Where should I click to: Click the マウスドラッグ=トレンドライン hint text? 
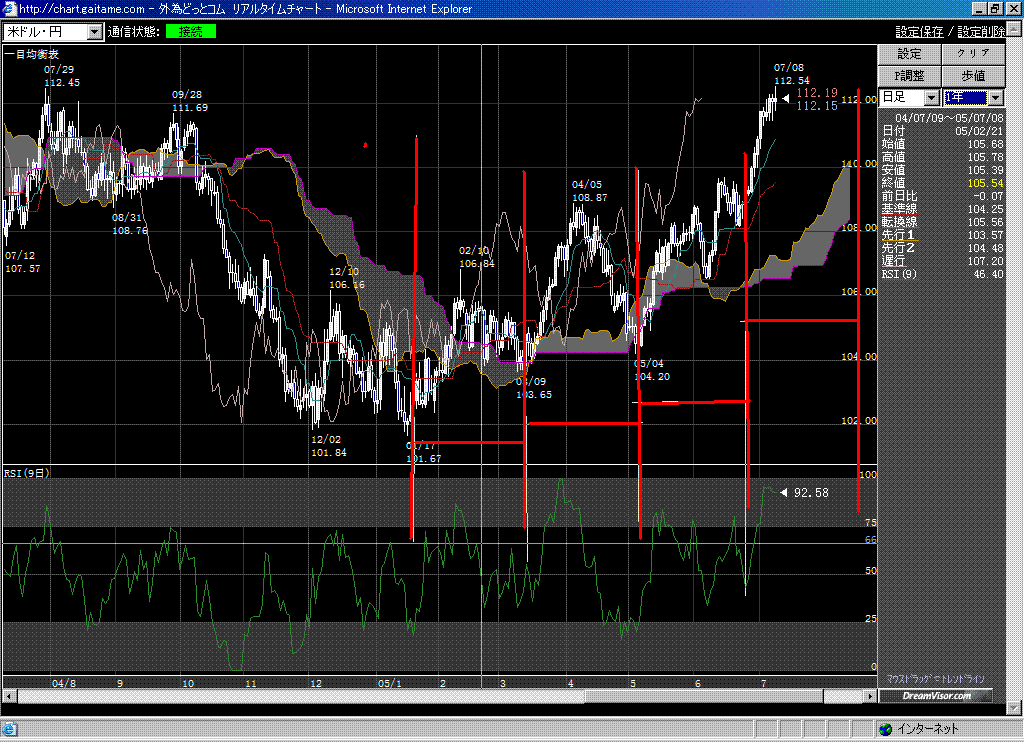pyautogui.click(x=936, y=679)
